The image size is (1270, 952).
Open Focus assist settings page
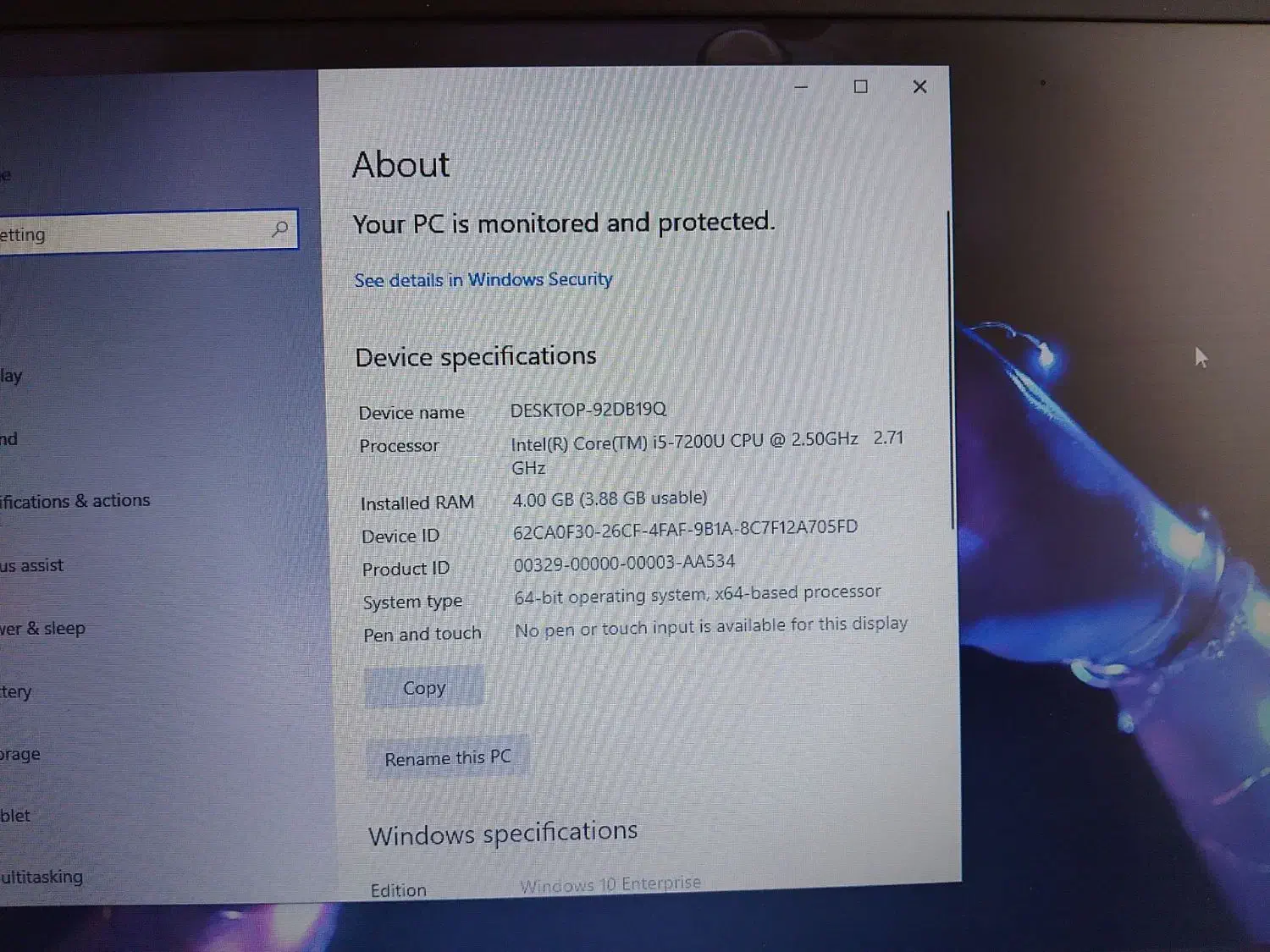click(32, 565)
